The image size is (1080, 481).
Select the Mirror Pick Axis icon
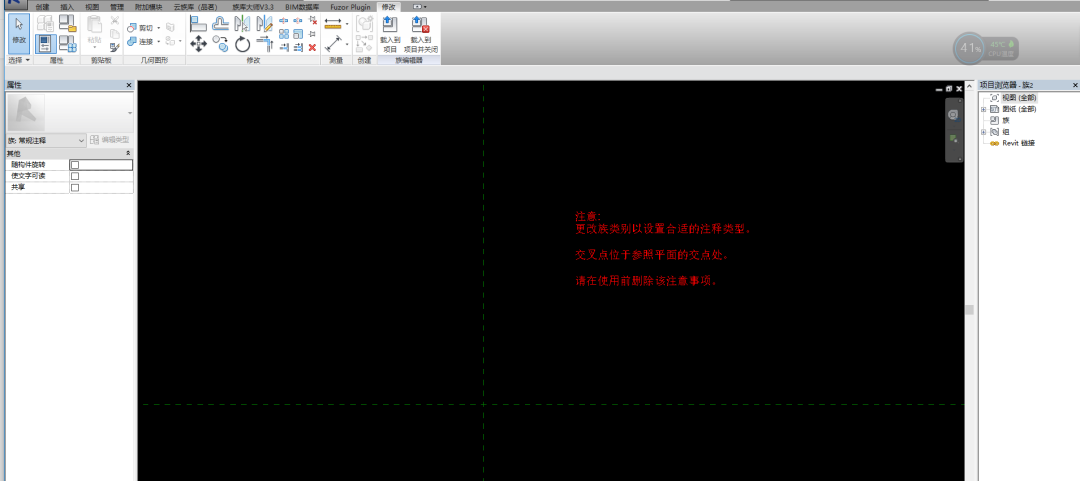pyautogui.click(x=242, y=23)
